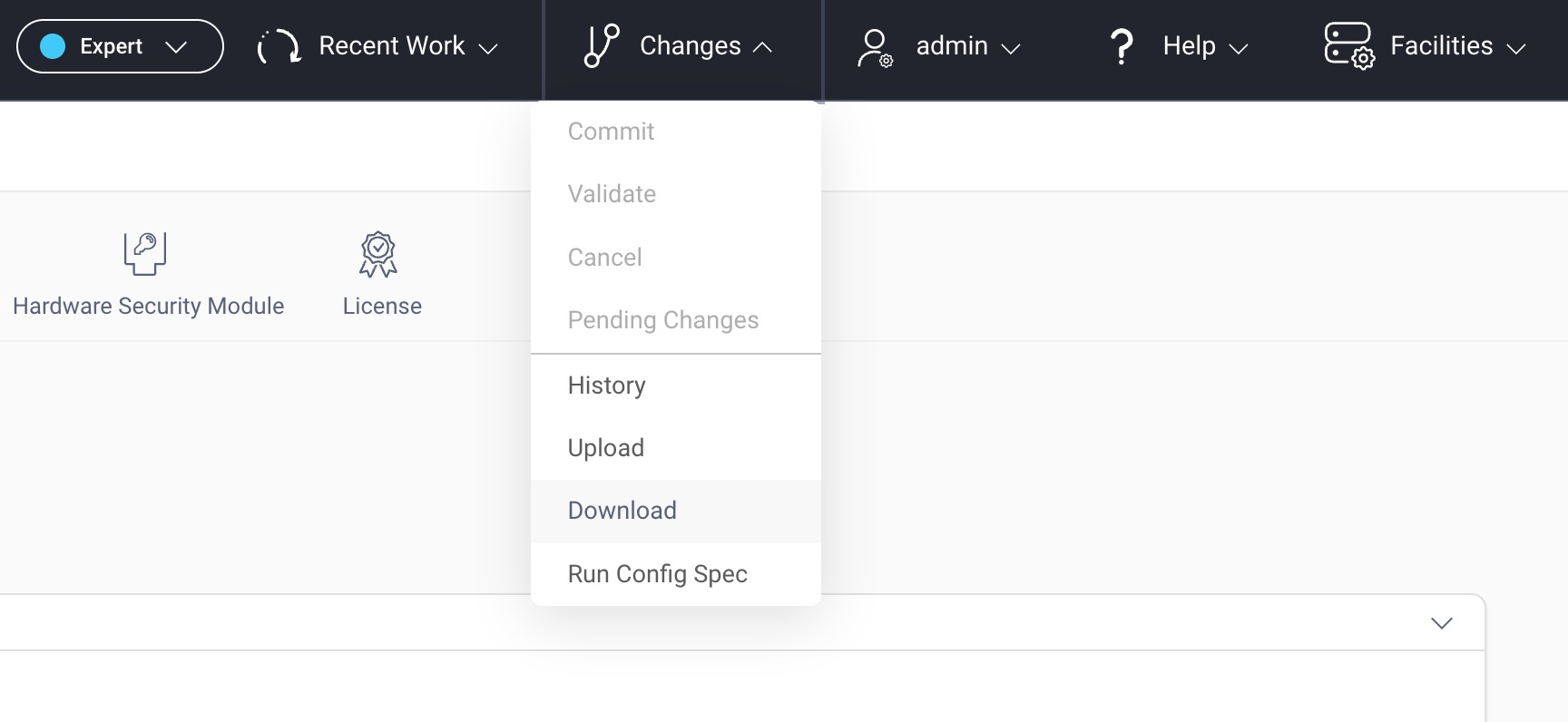Expand the Facilities menu chevron
Image resolution: width=1568 pixels, height=722 pixels.
click(x=1516, y=49)
